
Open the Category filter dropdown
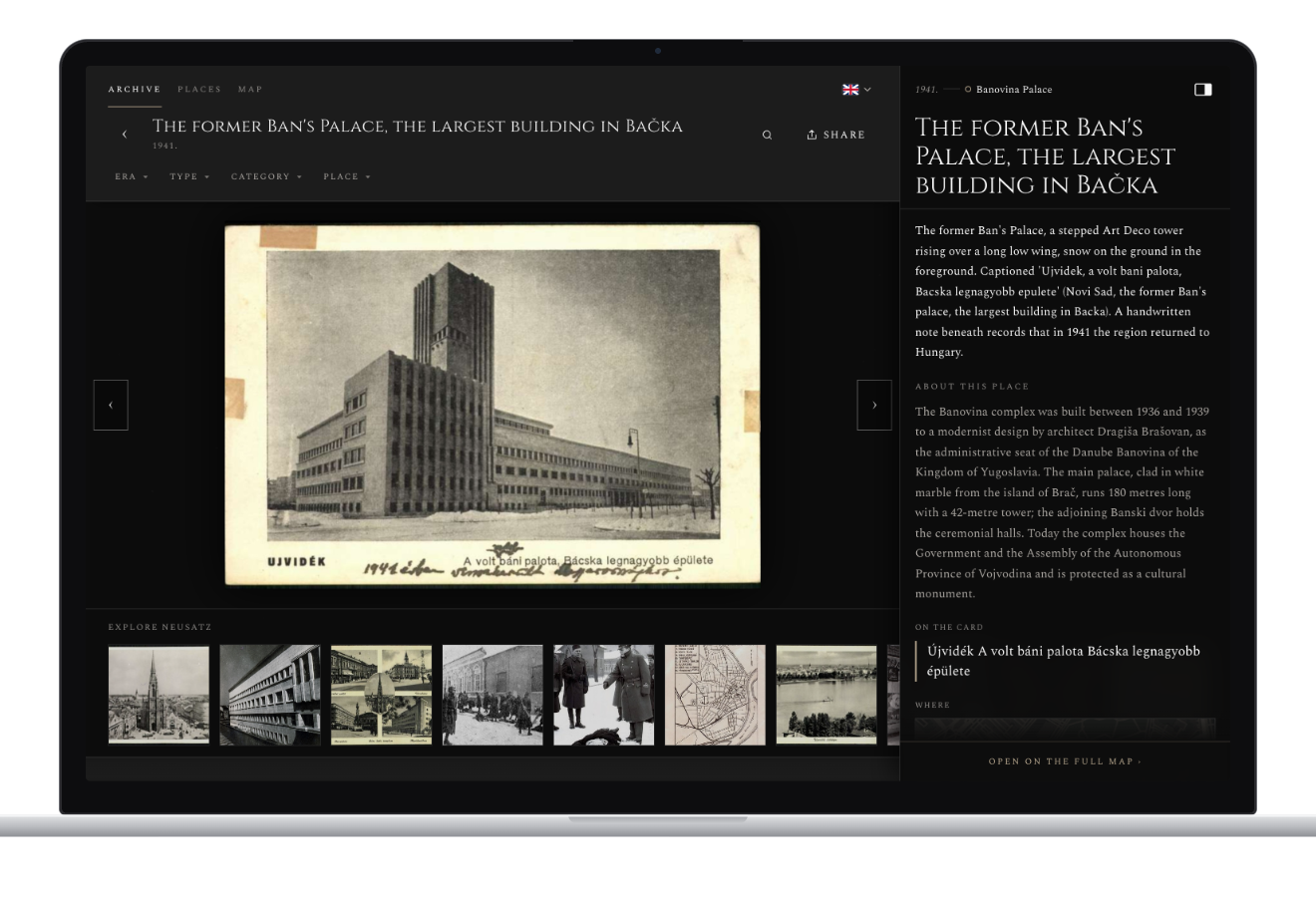[x=266, y=176]
